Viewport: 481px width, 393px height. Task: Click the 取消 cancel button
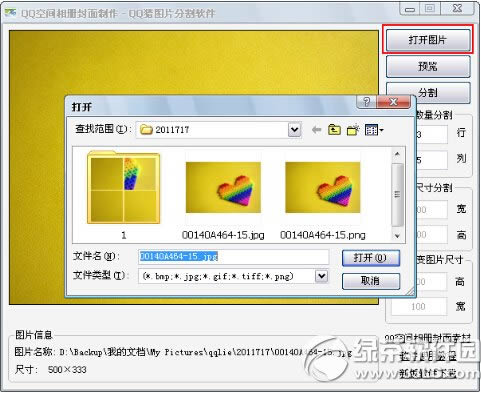coord(371,281)
